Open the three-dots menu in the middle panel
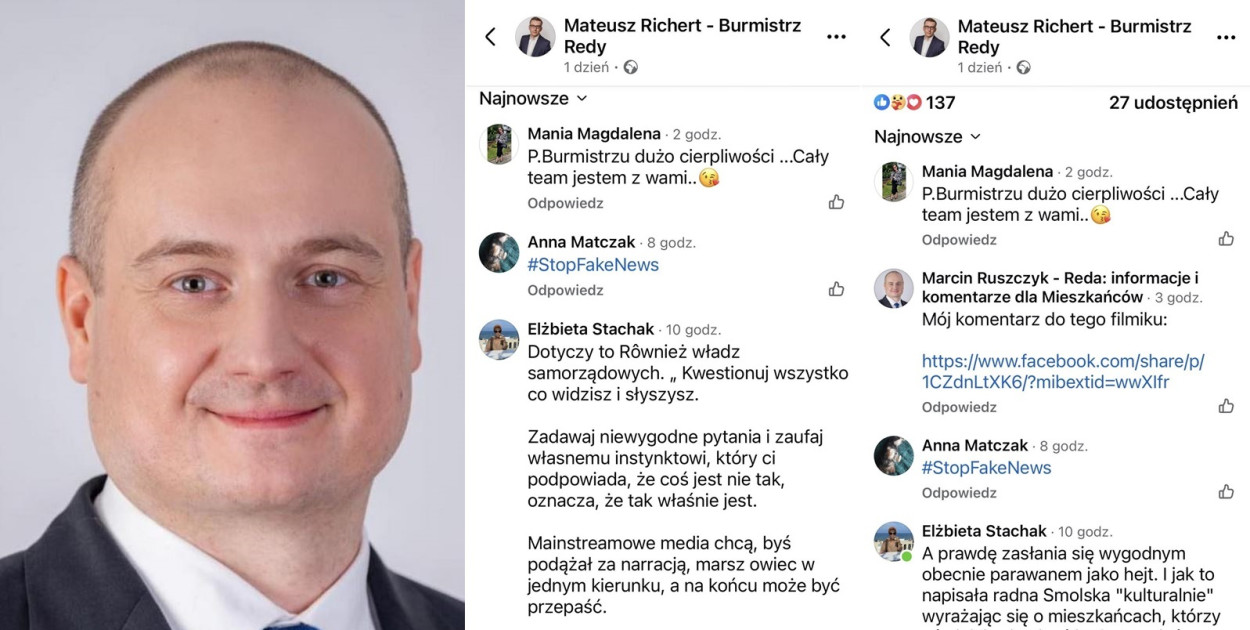This screenshot has height=630, width=1250. (836, 37)
